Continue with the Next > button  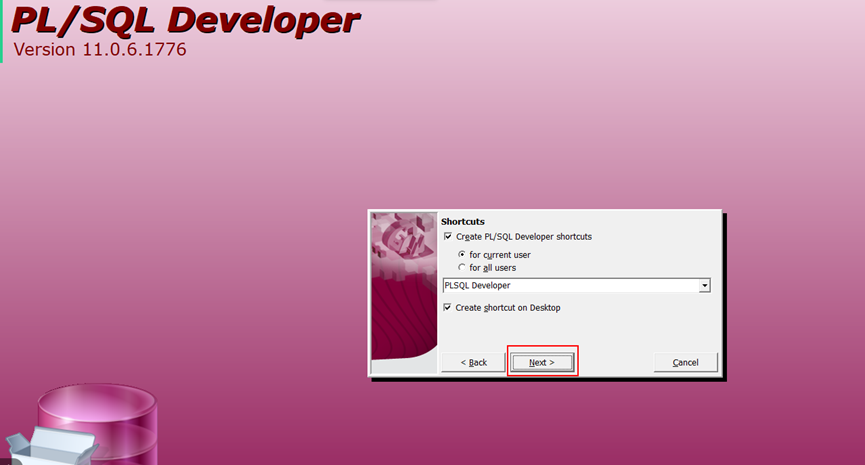542,362
